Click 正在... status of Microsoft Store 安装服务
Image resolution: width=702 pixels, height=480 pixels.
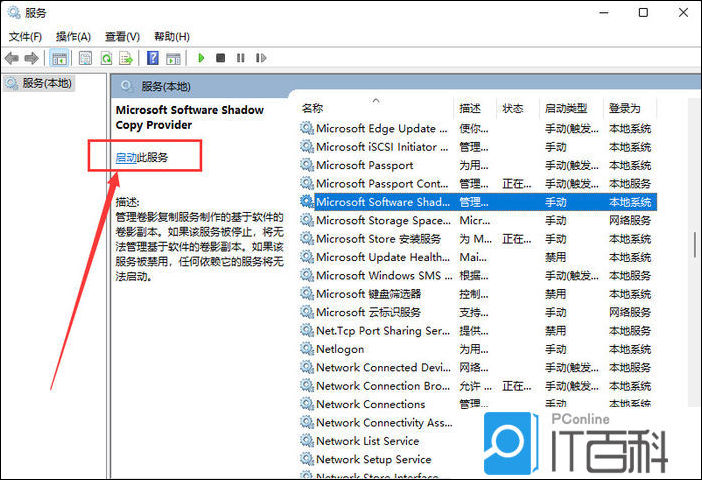pos(517,239)
